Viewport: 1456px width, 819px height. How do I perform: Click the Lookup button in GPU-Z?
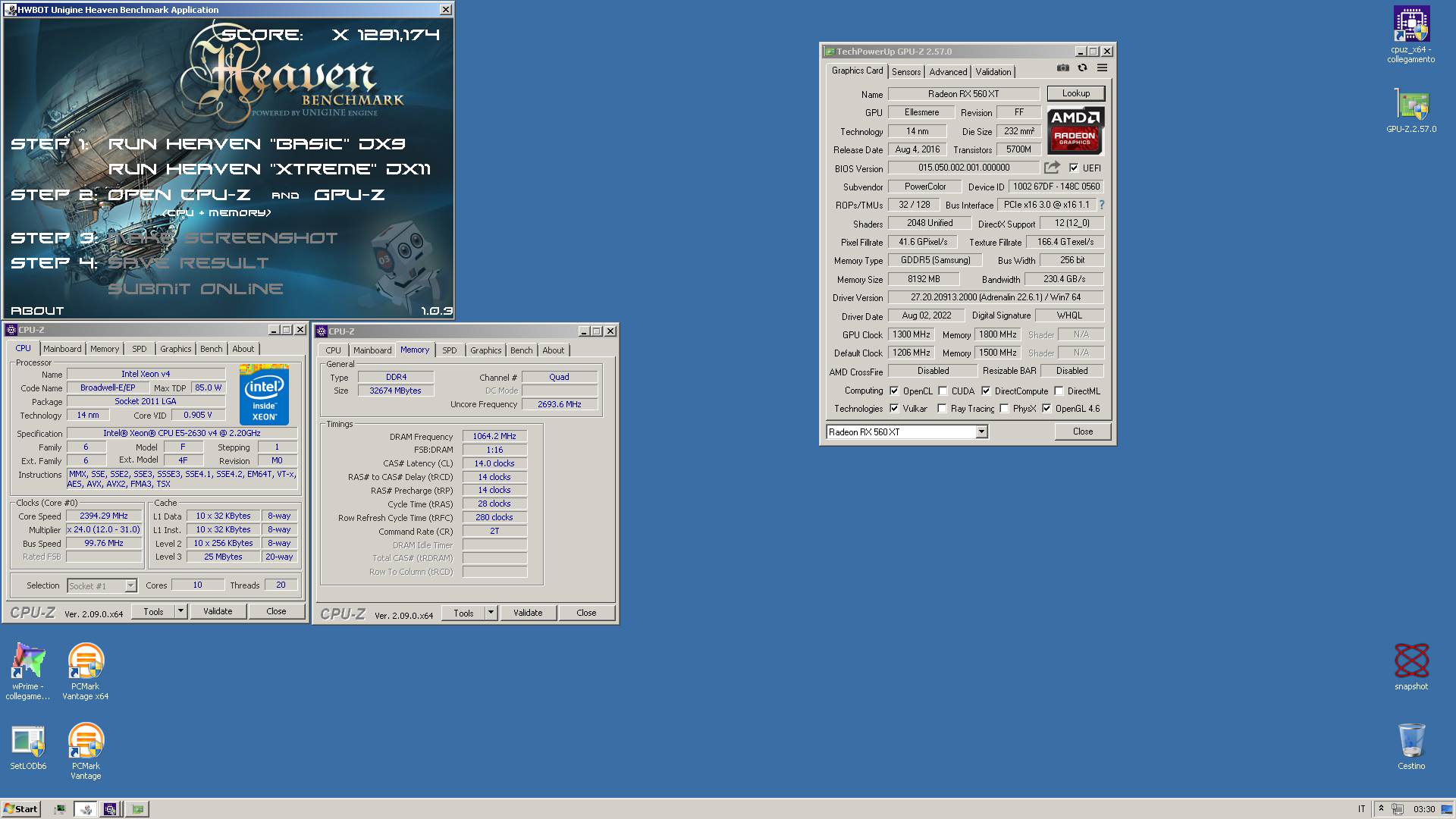pos(1075,93)
